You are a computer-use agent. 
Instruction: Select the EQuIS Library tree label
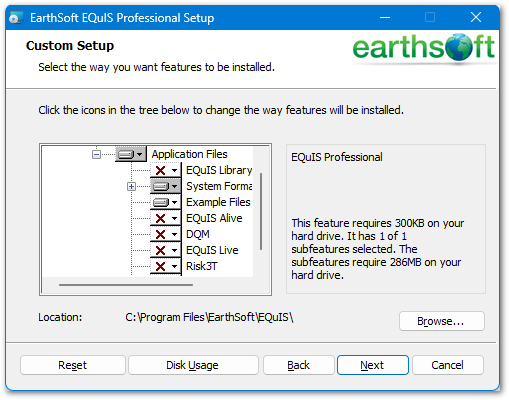point(219,170)
